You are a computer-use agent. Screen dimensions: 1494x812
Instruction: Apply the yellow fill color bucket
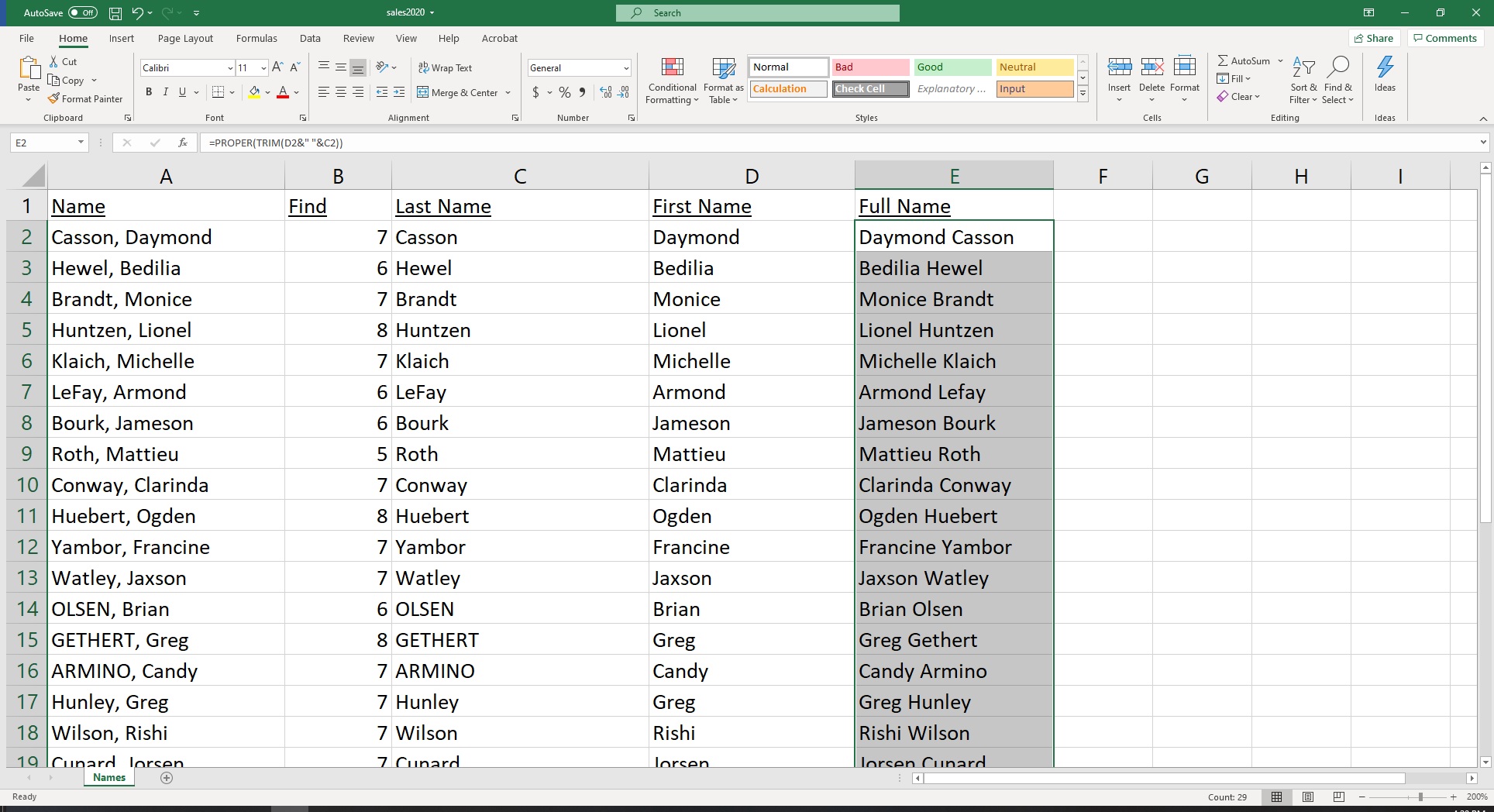[x=254, y=92]
